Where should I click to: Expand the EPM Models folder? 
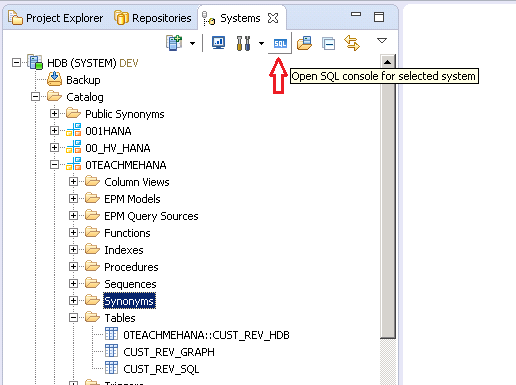(73, 198)
